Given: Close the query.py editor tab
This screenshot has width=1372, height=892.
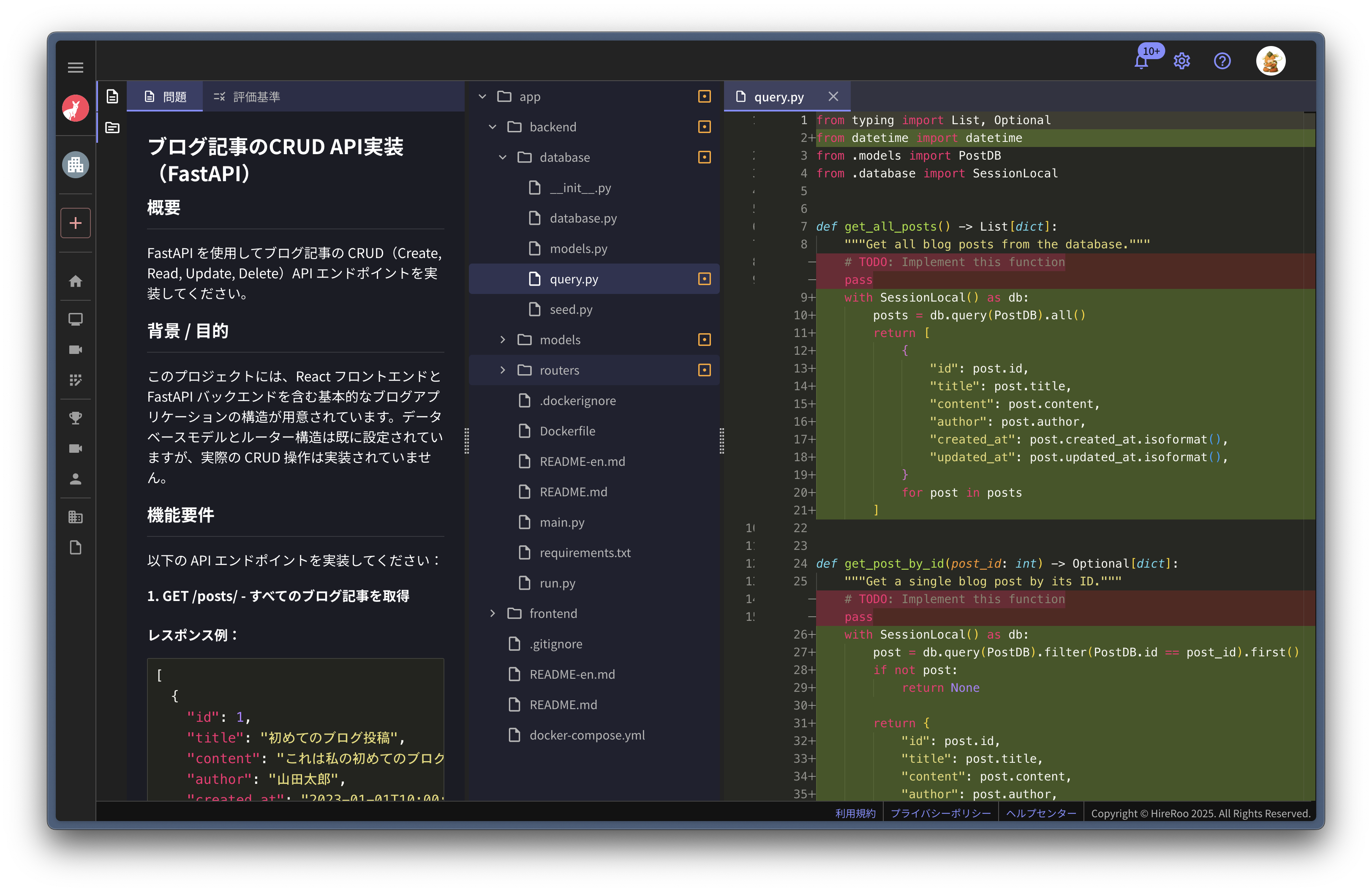Looking at the screenshot, I should point(833,96).
